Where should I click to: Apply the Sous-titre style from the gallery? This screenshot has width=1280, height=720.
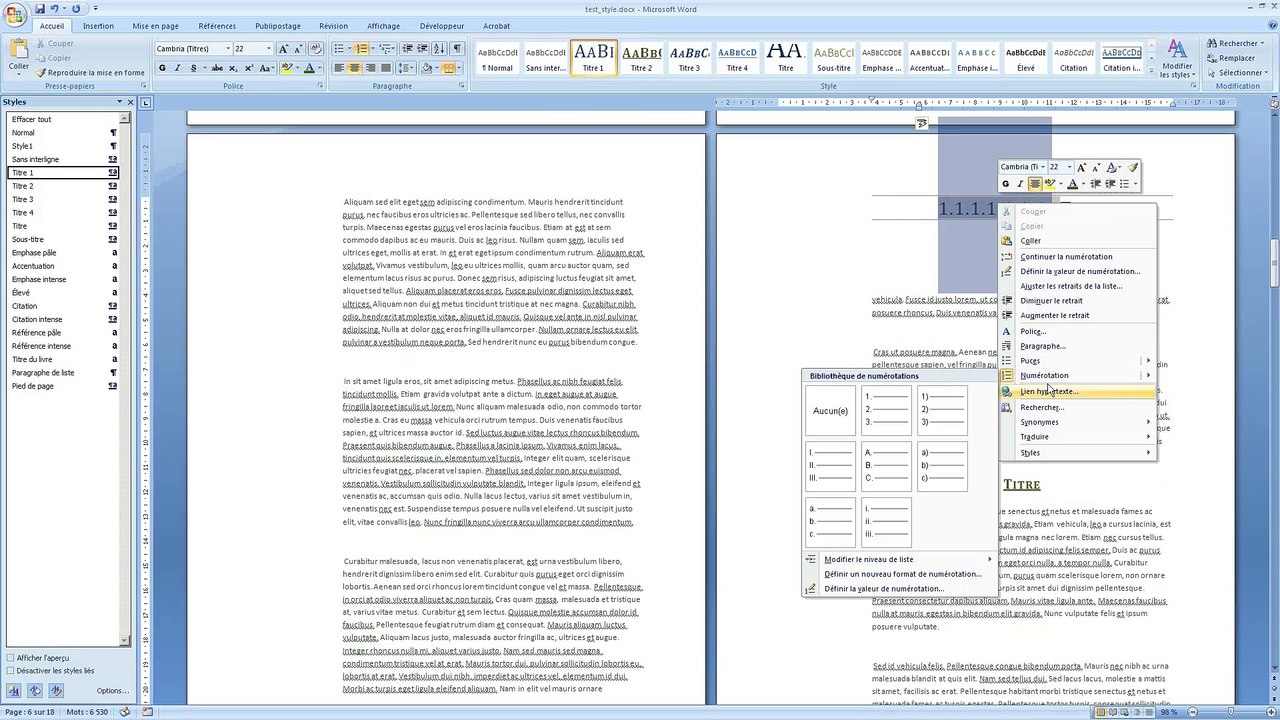[833, 58]
